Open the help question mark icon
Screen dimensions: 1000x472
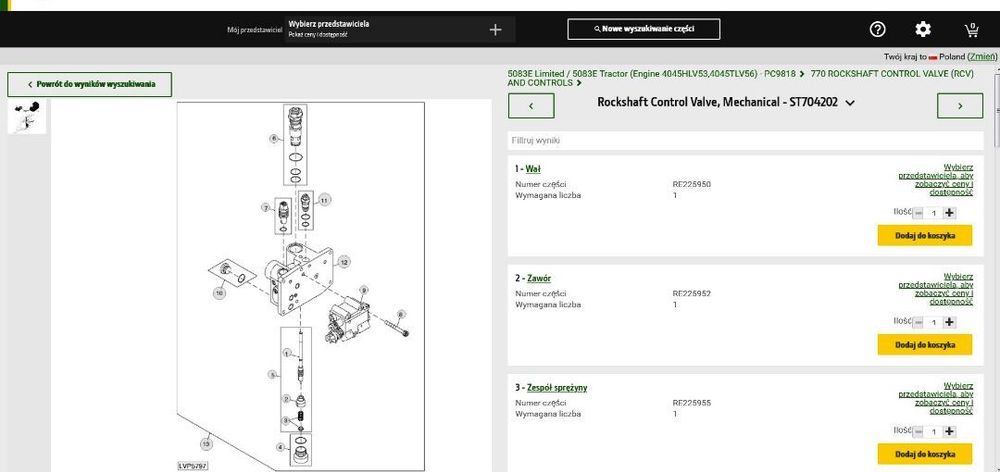coord(878,29)
